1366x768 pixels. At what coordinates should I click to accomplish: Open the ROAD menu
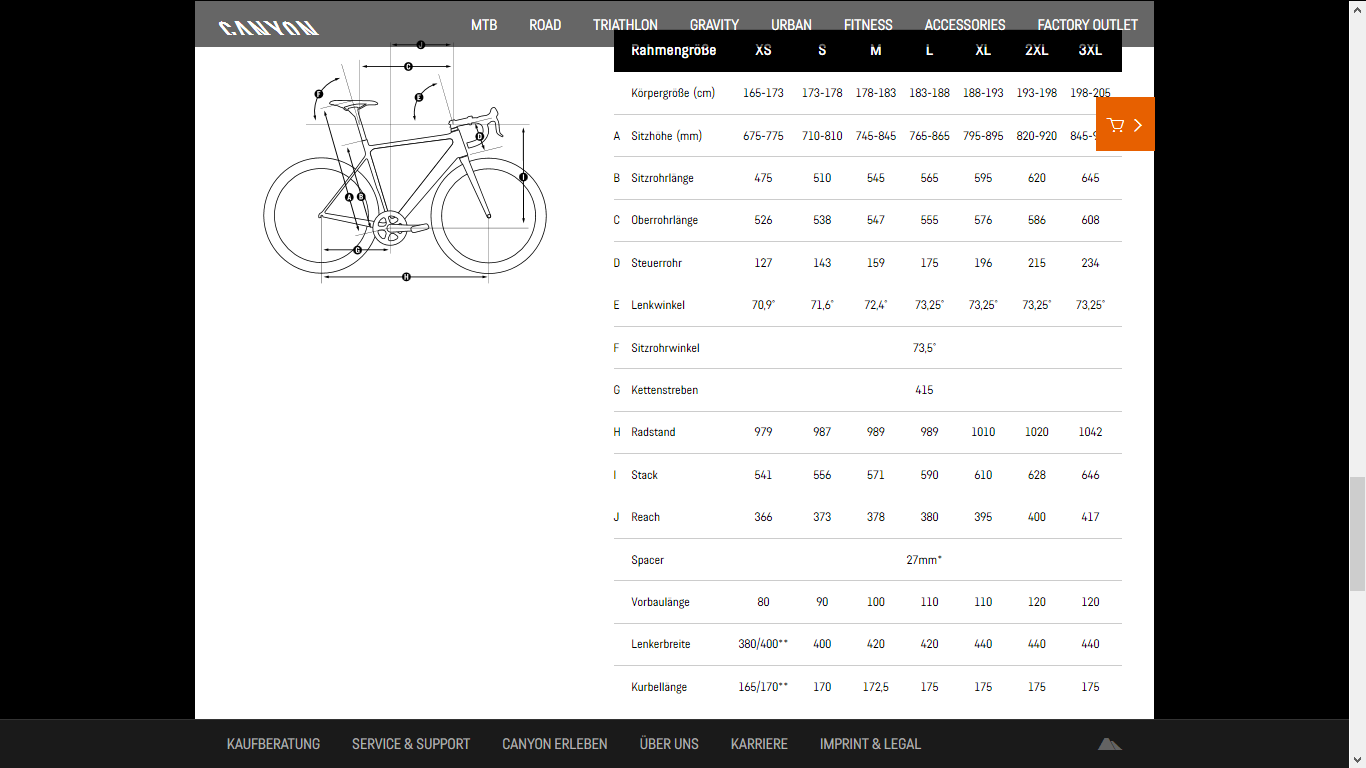click(x=545, y=25)
